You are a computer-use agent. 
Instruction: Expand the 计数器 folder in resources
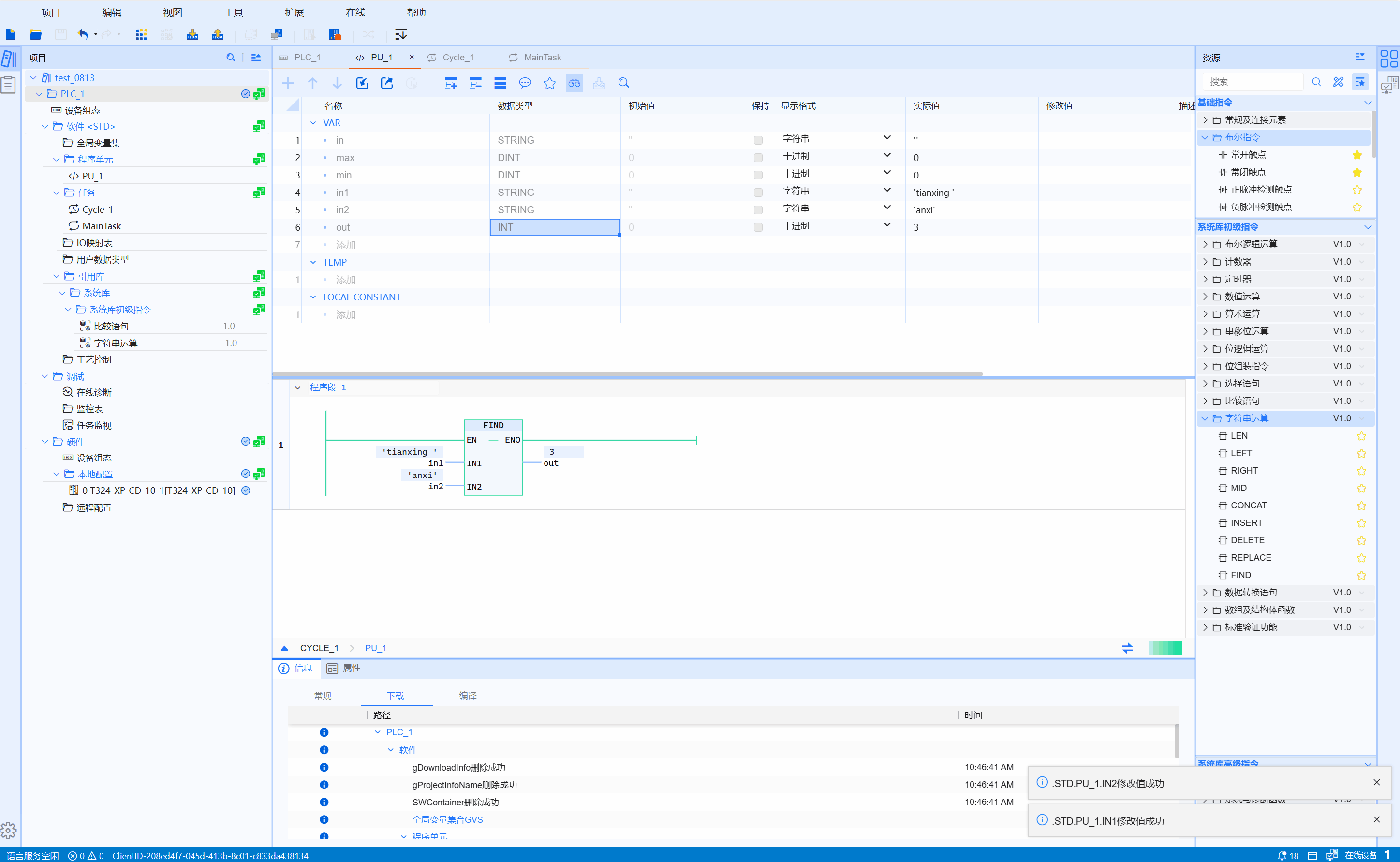coord(1205,262)
